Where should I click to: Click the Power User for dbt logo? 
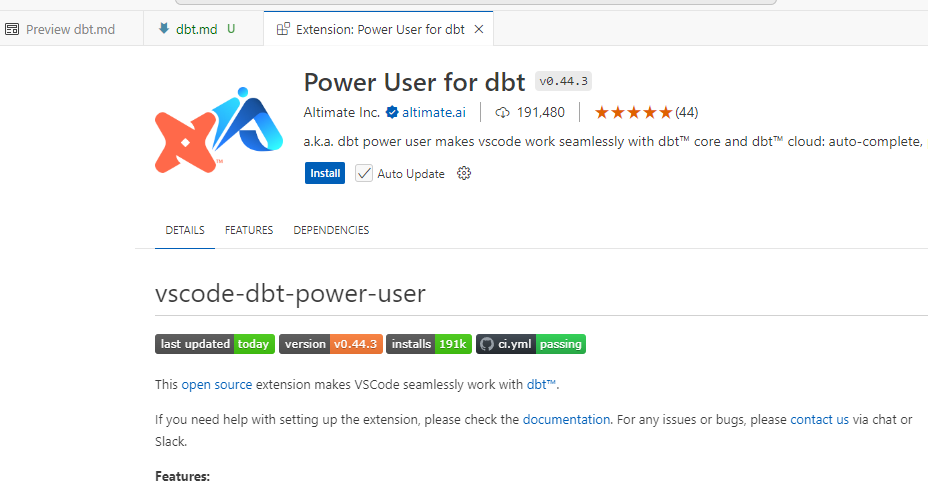click(x=218, y=130)
